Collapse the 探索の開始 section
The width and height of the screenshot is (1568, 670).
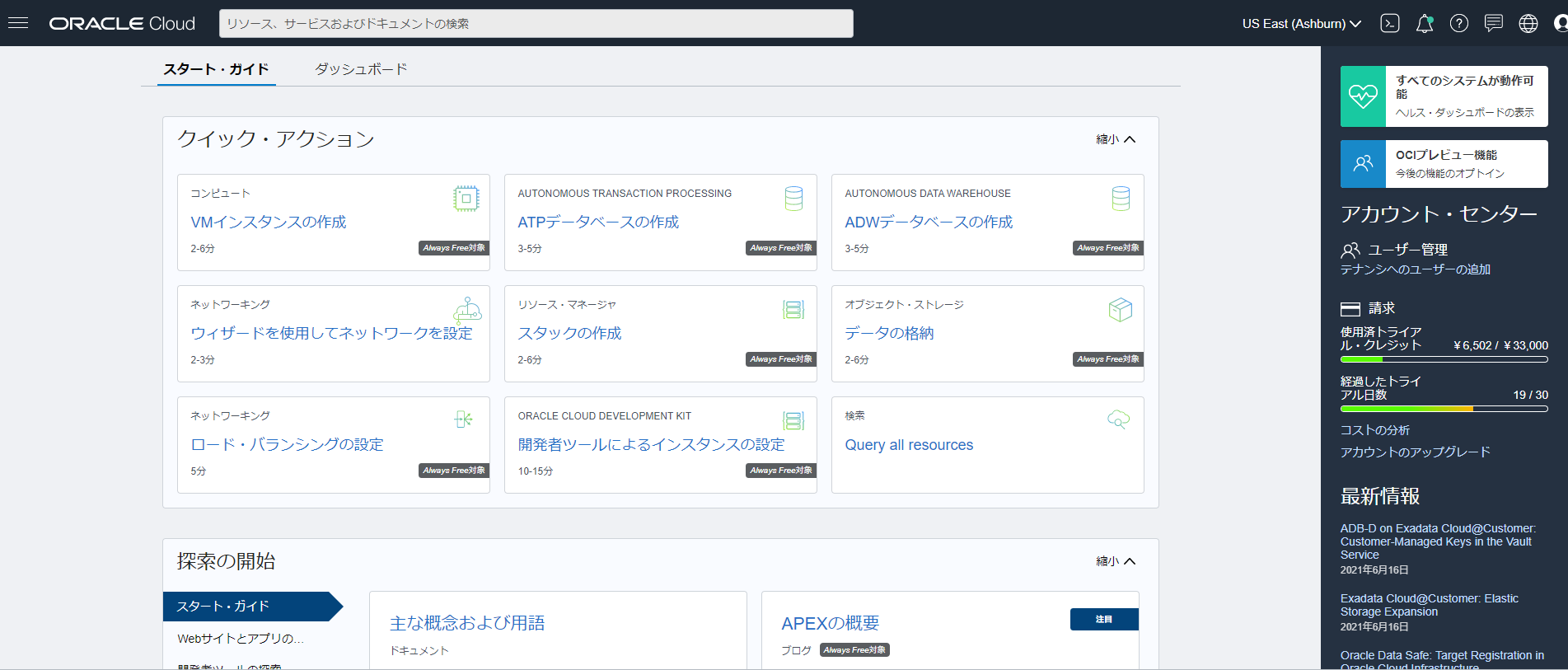1116,561
